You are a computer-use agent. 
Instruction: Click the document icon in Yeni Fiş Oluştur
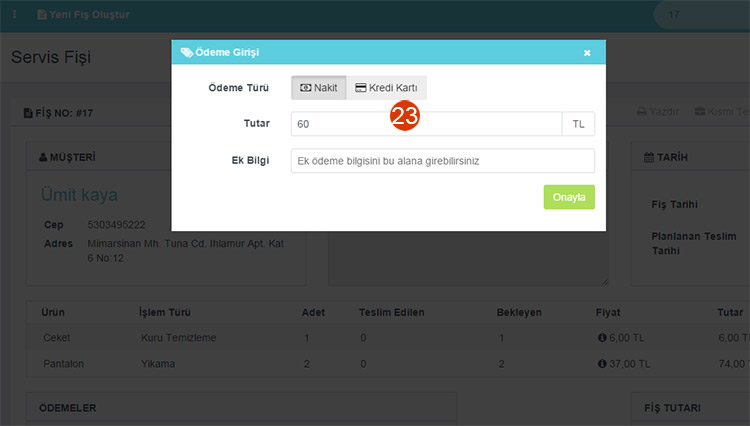[x=42, y=14]
